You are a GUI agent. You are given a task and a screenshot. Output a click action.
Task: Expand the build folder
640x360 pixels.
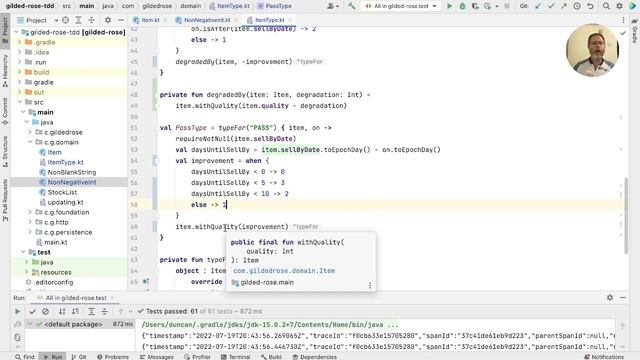point(19,72)
